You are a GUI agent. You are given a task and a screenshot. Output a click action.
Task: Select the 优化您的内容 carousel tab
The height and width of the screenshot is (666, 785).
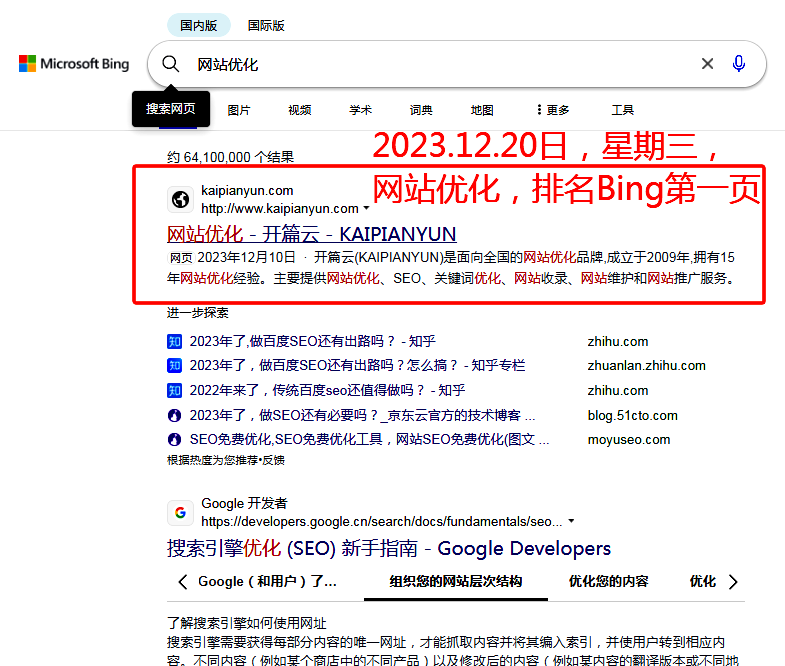pyautogui.click(x=608, y=581)
